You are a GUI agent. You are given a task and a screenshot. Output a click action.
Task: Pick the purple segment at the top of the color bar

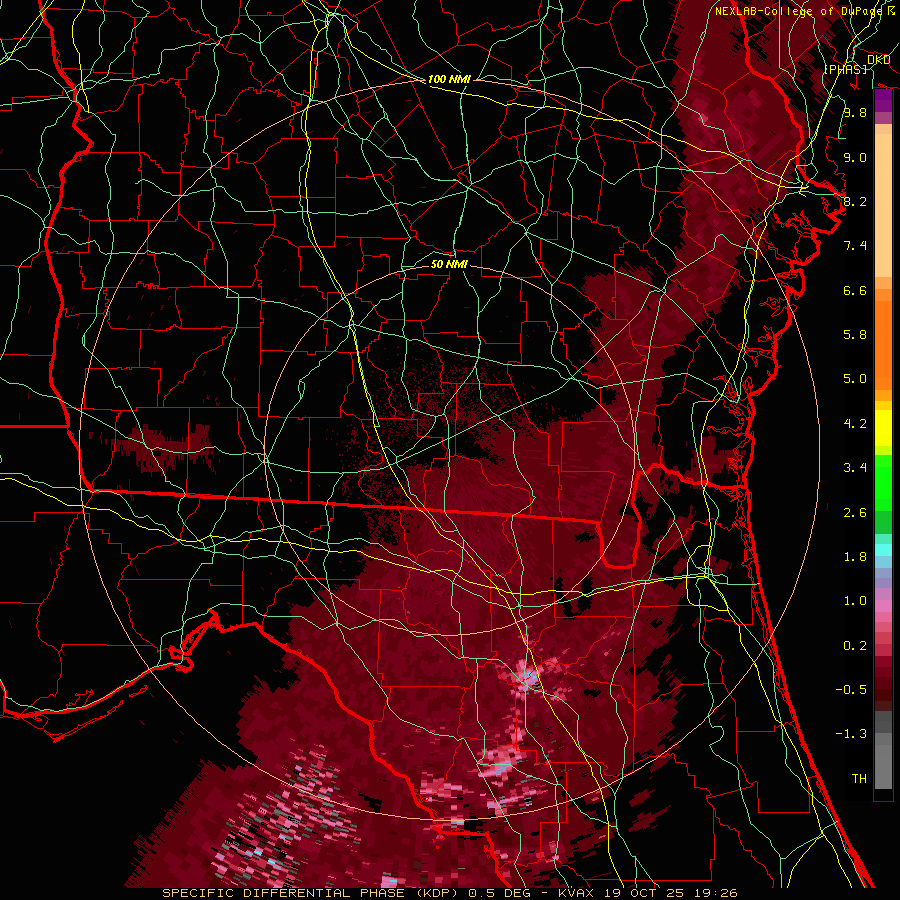(x=883, y=100)
